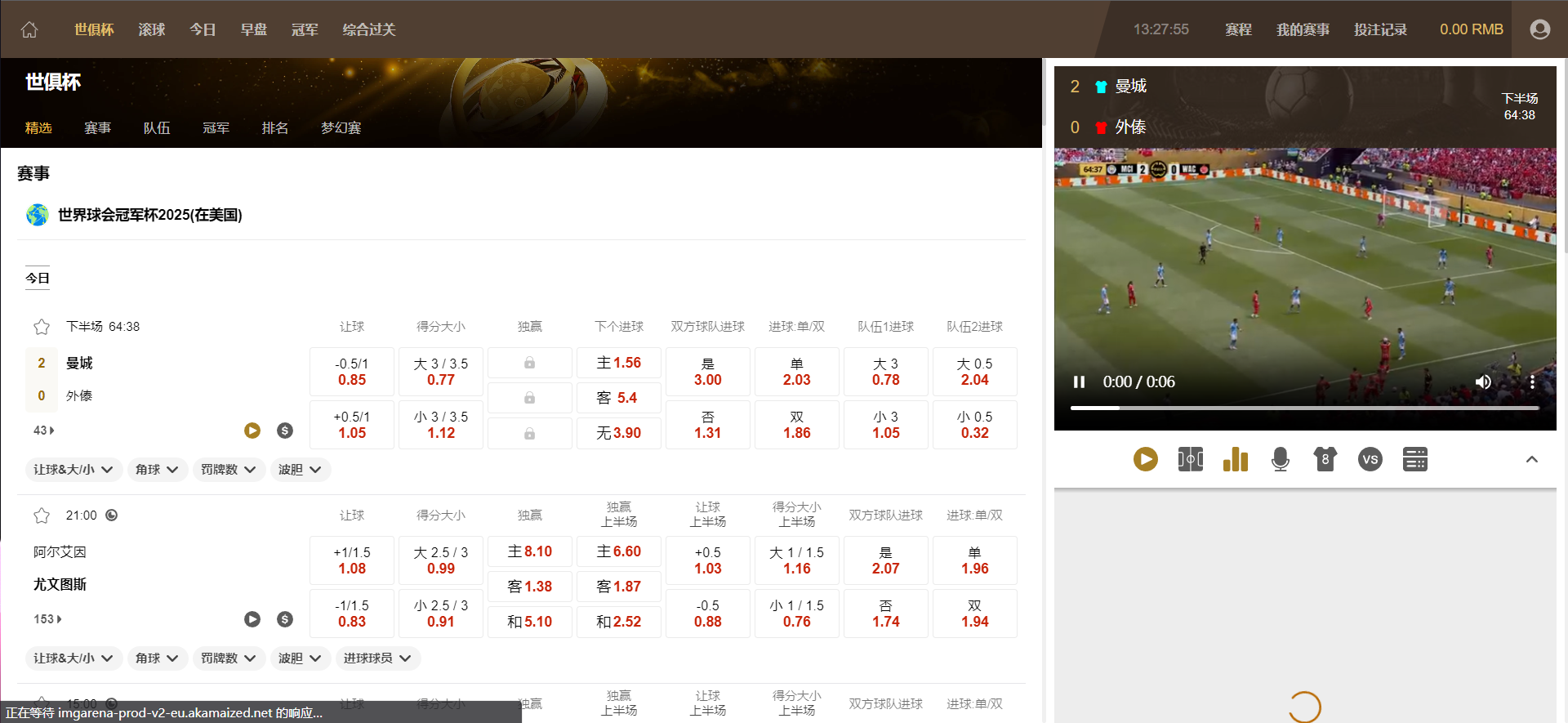
Task: Click the home icon in top bar
Action: point(29,29)
